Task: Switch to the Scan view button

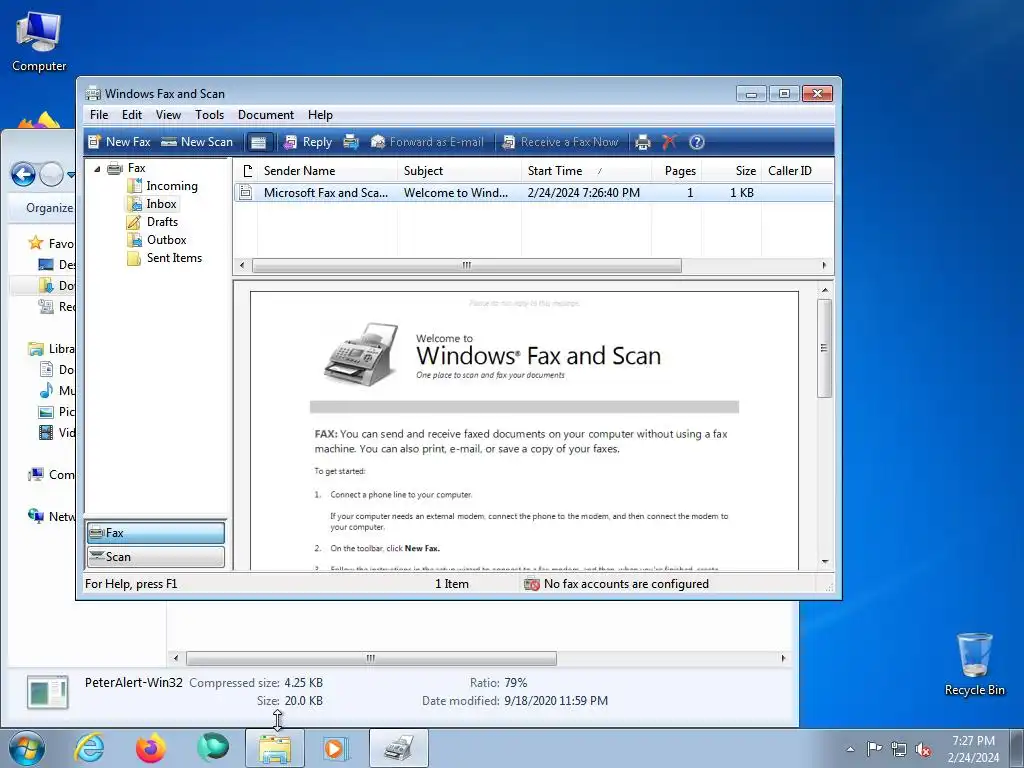Action: pyautogui.click(x=156, y=557)
